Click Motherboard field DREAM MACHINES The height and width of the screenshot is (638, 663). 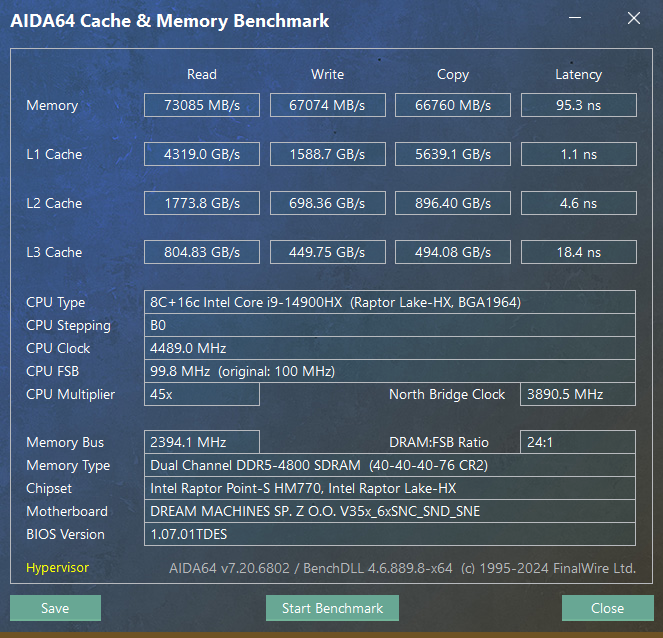point(390,511)
